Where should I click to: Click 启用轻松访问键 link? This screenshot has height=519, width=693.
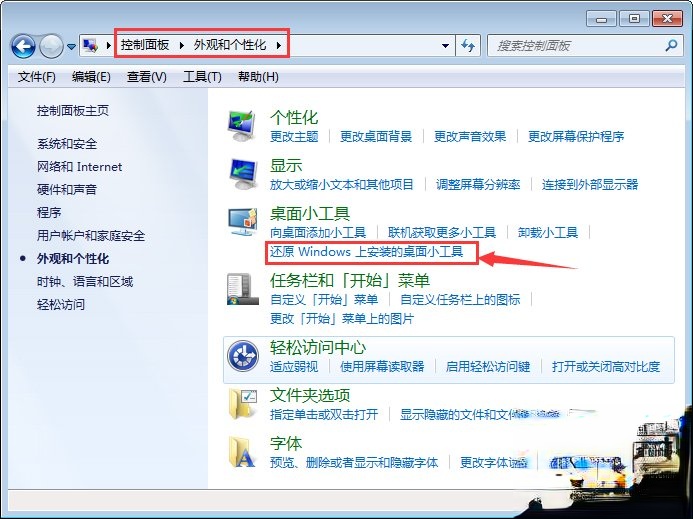(488, 366)
